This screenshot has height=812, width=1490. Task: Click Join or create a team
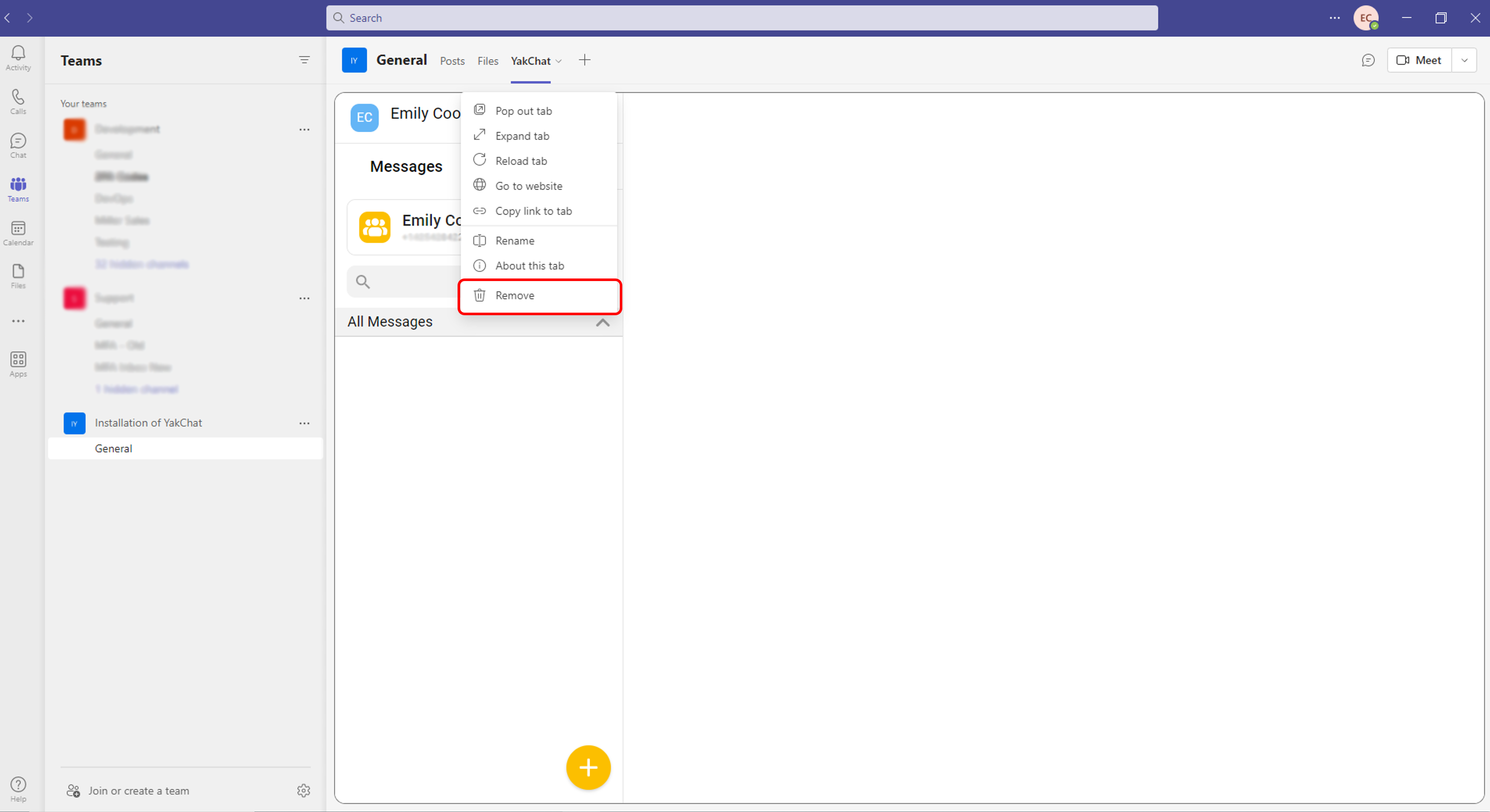(138, 791)
